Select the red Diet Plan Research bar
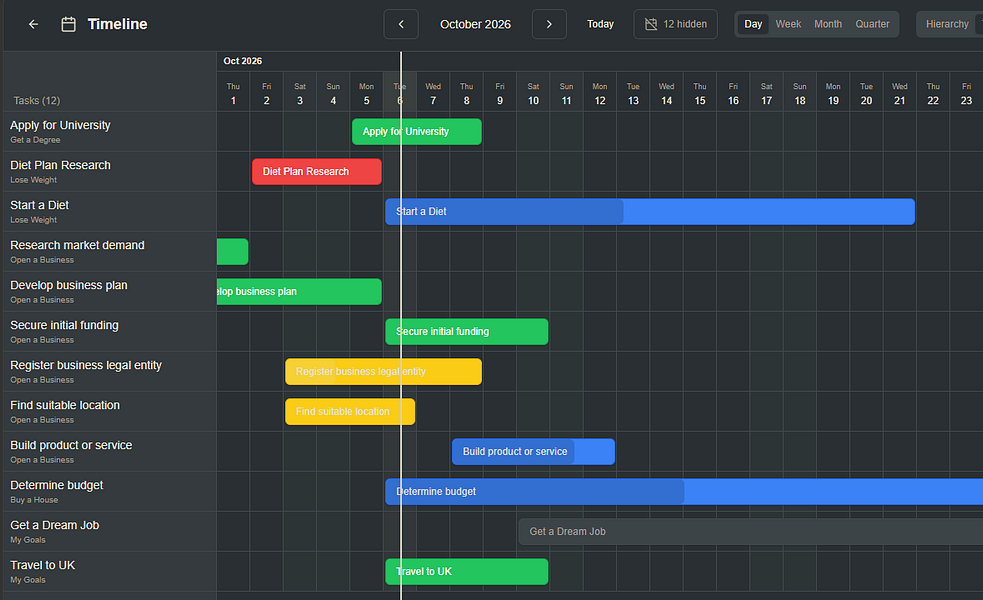The image size is (983, 600). click(317, 172)
